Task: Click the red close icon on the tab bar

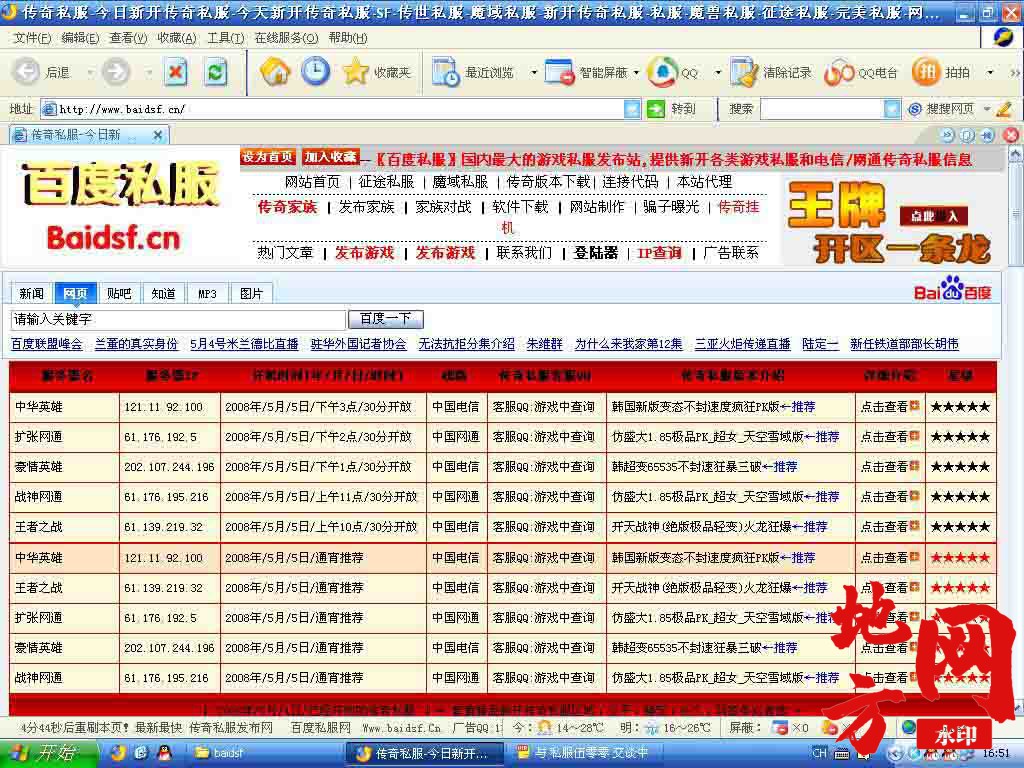Action: coord(1010,135)
